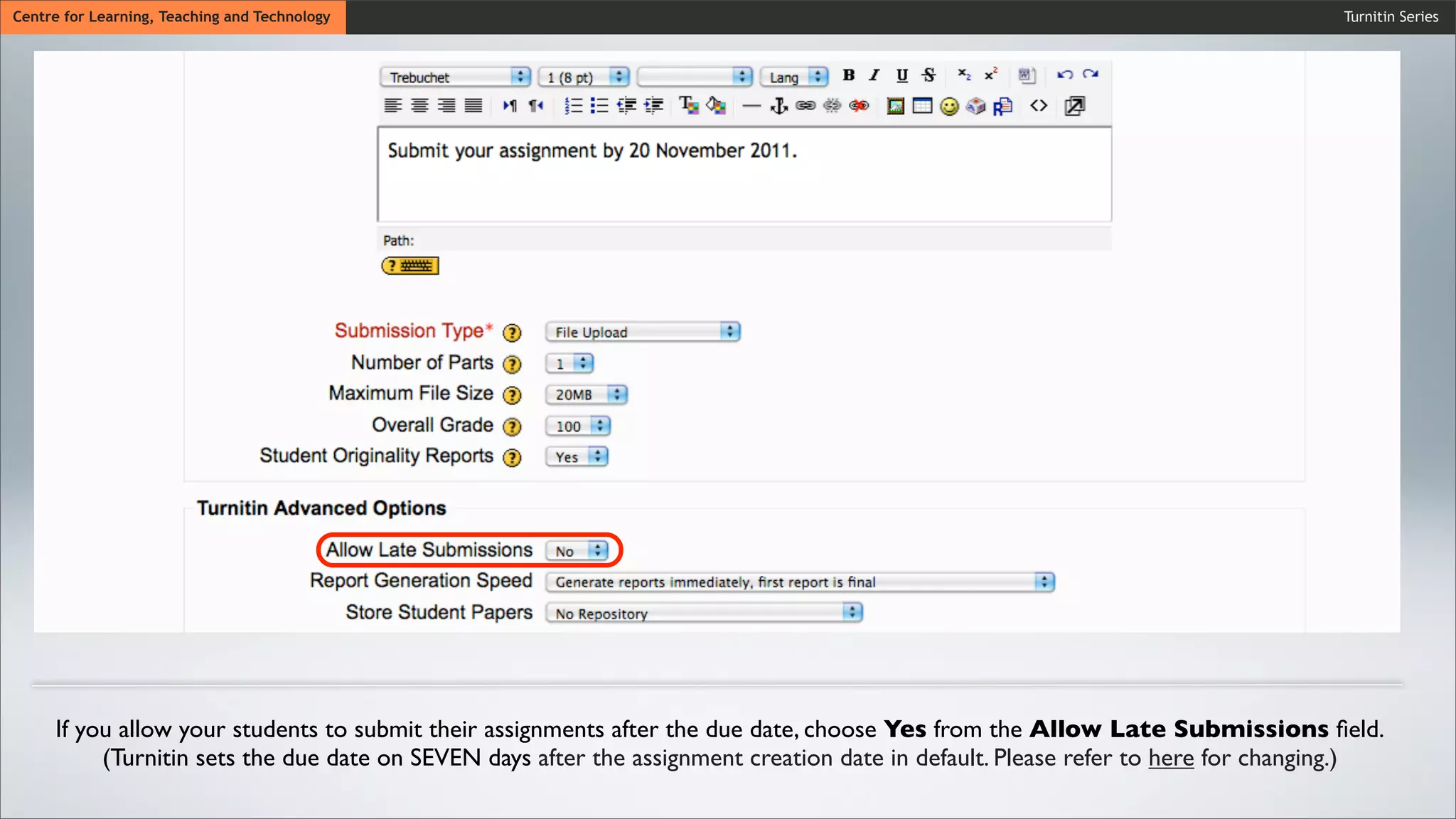Apply underline from editor toolbar
This screenshot has height=819, width=1456.
(x=901, y=75)
